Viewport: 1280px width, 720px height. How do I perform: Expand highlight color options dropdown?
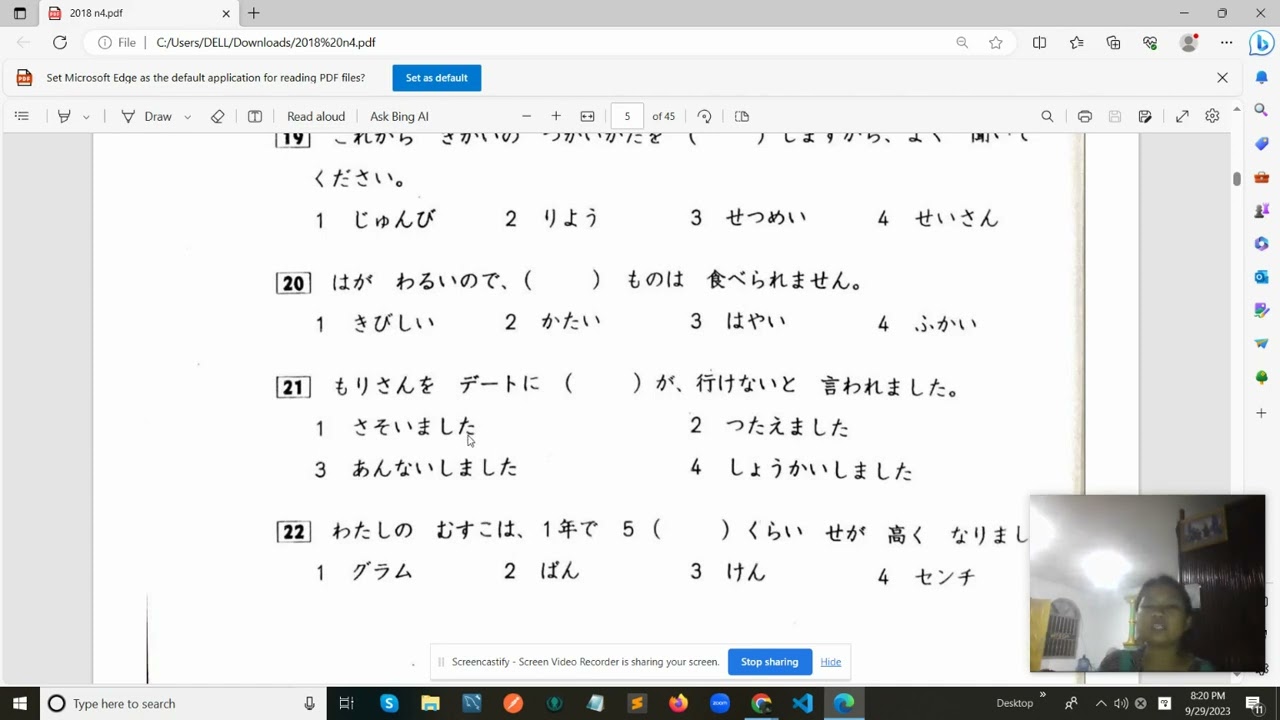click(x=86, y=116)
